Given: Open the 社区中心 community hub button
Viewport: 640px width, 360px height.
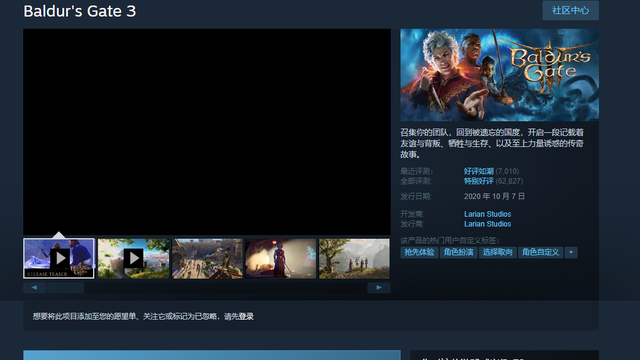Looking at the screenshot, I should (571, 10).
